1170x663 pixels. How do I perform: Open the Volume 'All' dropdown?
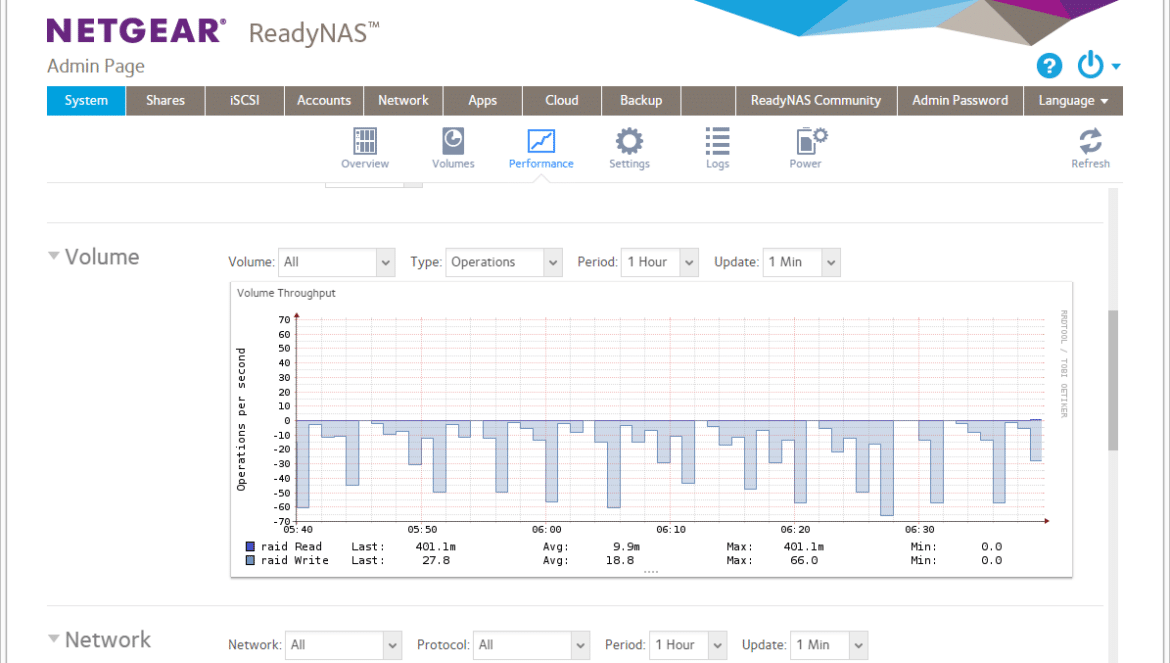point(336,263)
